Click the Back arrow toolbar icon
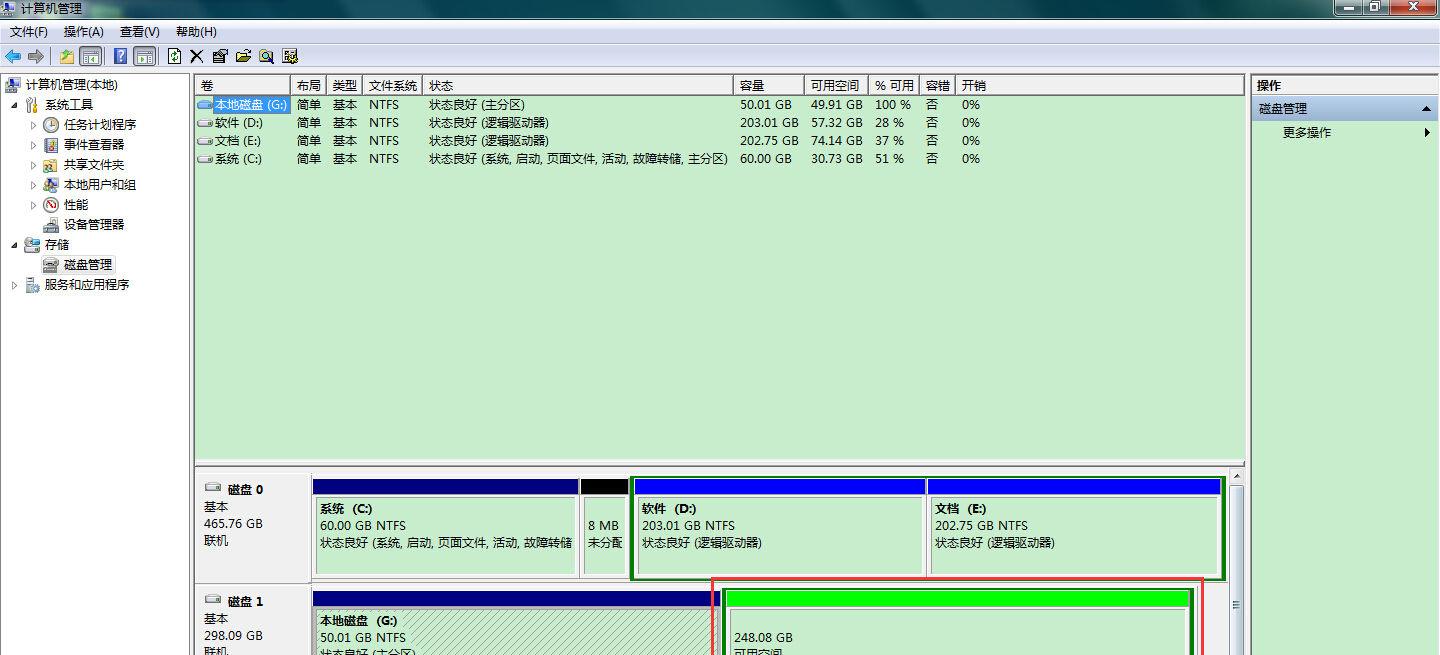Screen dimensions: 1440x655 (13, 56)
